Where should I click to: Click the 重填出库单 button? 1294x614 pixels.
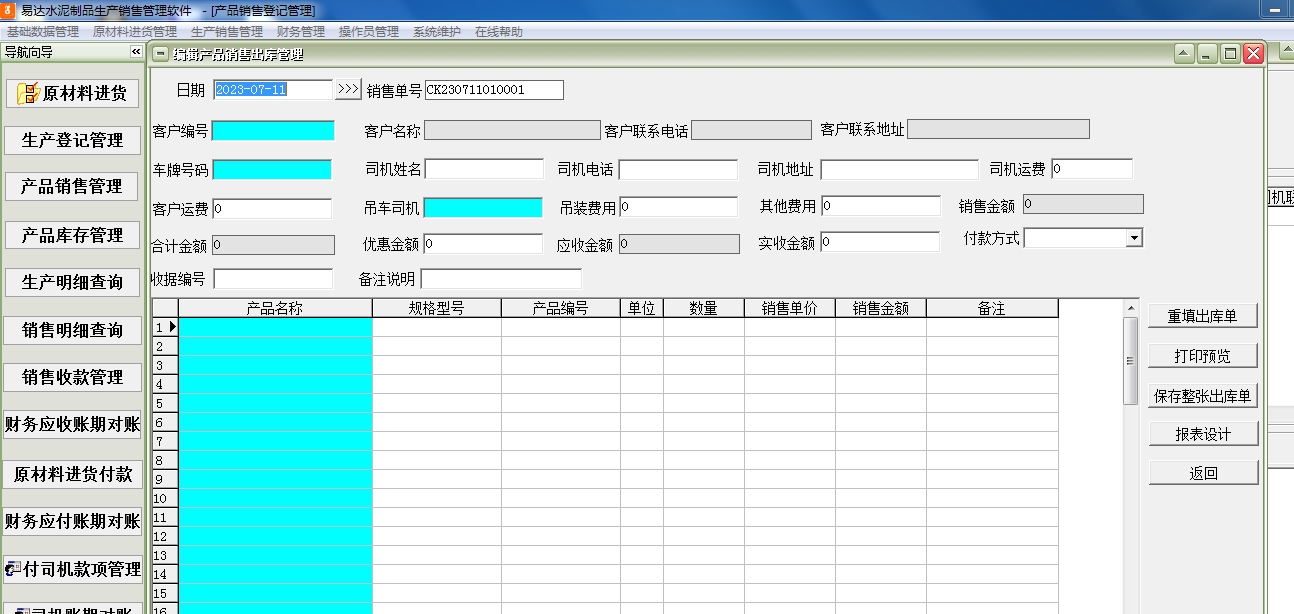tap(1203, 316)
